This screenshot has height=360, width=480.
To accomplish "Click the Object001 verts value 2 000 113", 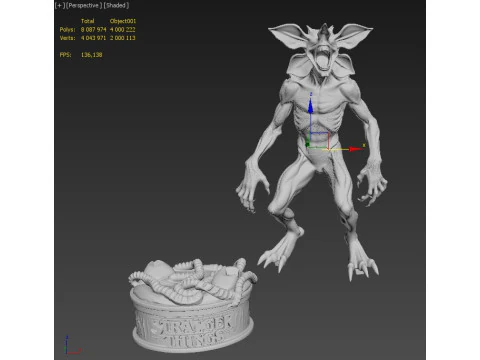I will point(123,38).
